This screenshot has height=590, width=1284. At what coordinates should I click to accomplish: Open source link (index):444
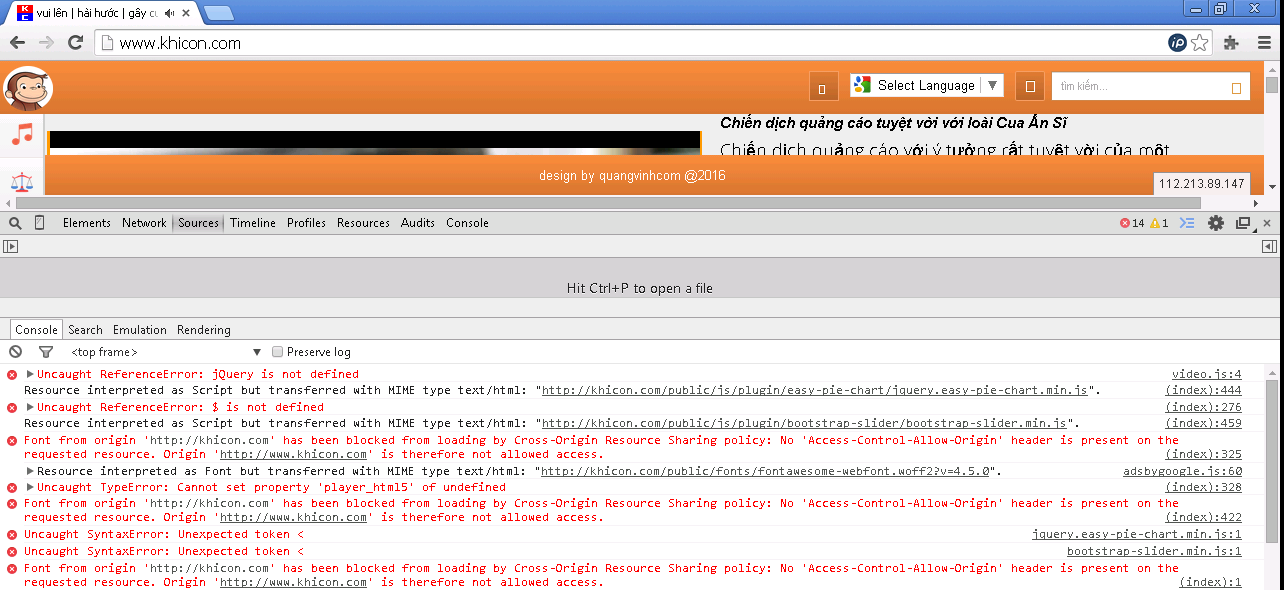pos(1204,390)
